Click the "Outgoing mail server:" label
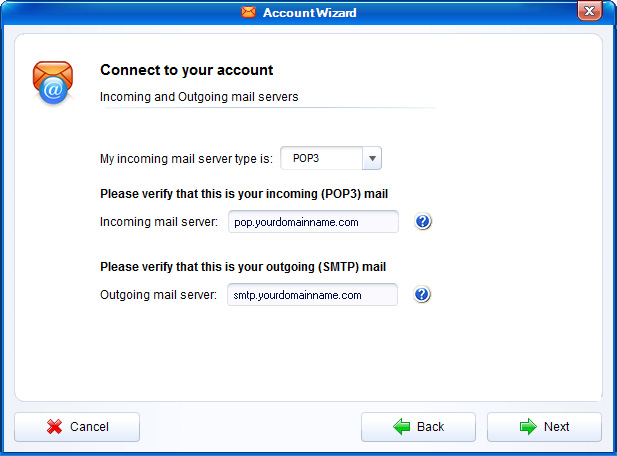 click(158, 295)
